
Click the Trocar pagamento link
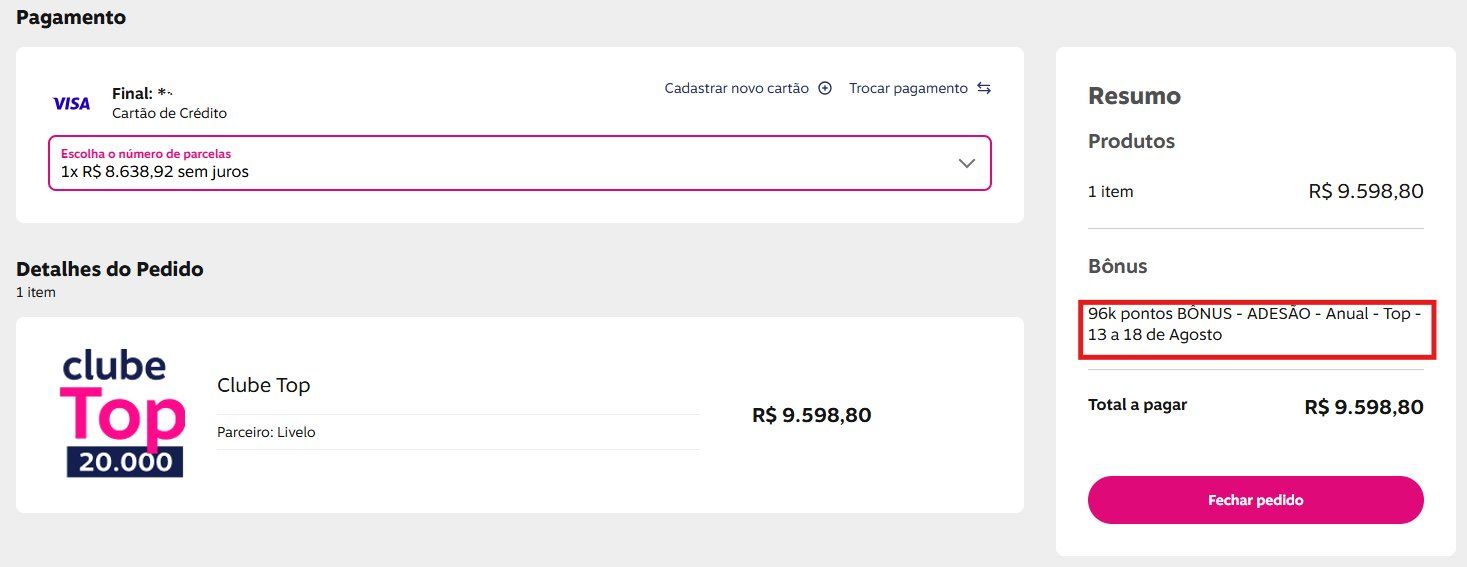tap(908, 88)
